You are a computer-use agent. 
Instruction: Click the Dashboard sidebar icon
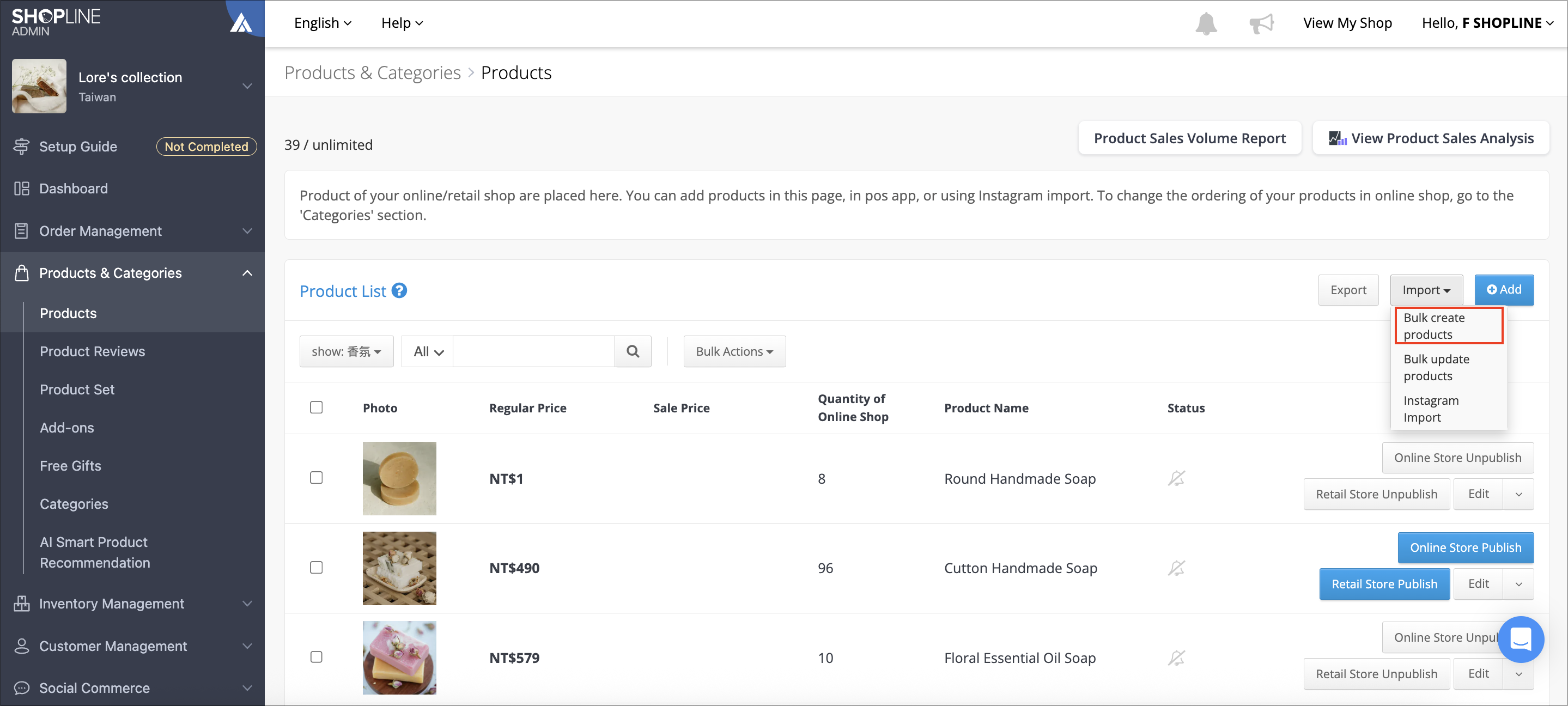(21, 188)
